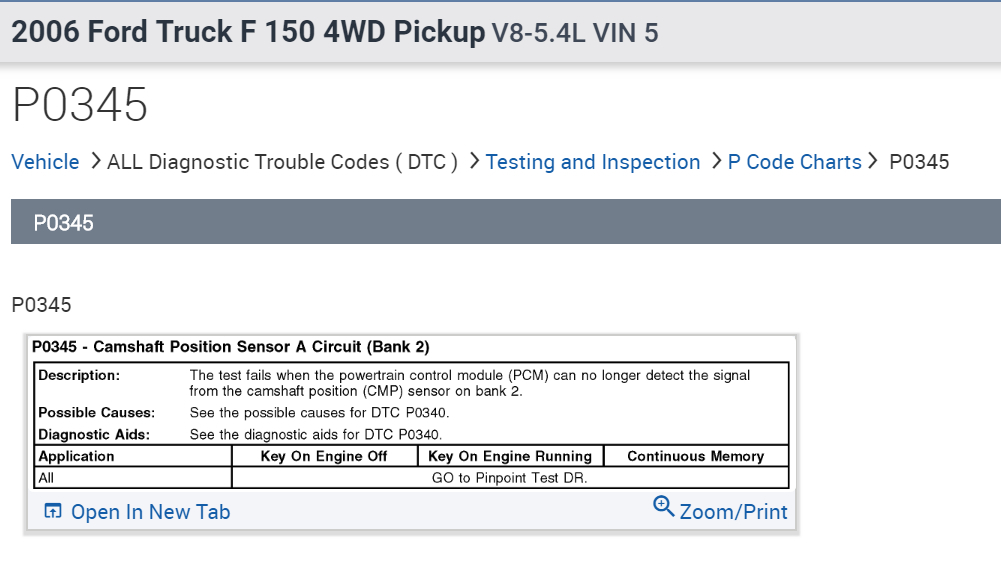Screen dimensions: 1001x585
Task: Click the Continuous Memory column header
Action: [x=695, y=456]
